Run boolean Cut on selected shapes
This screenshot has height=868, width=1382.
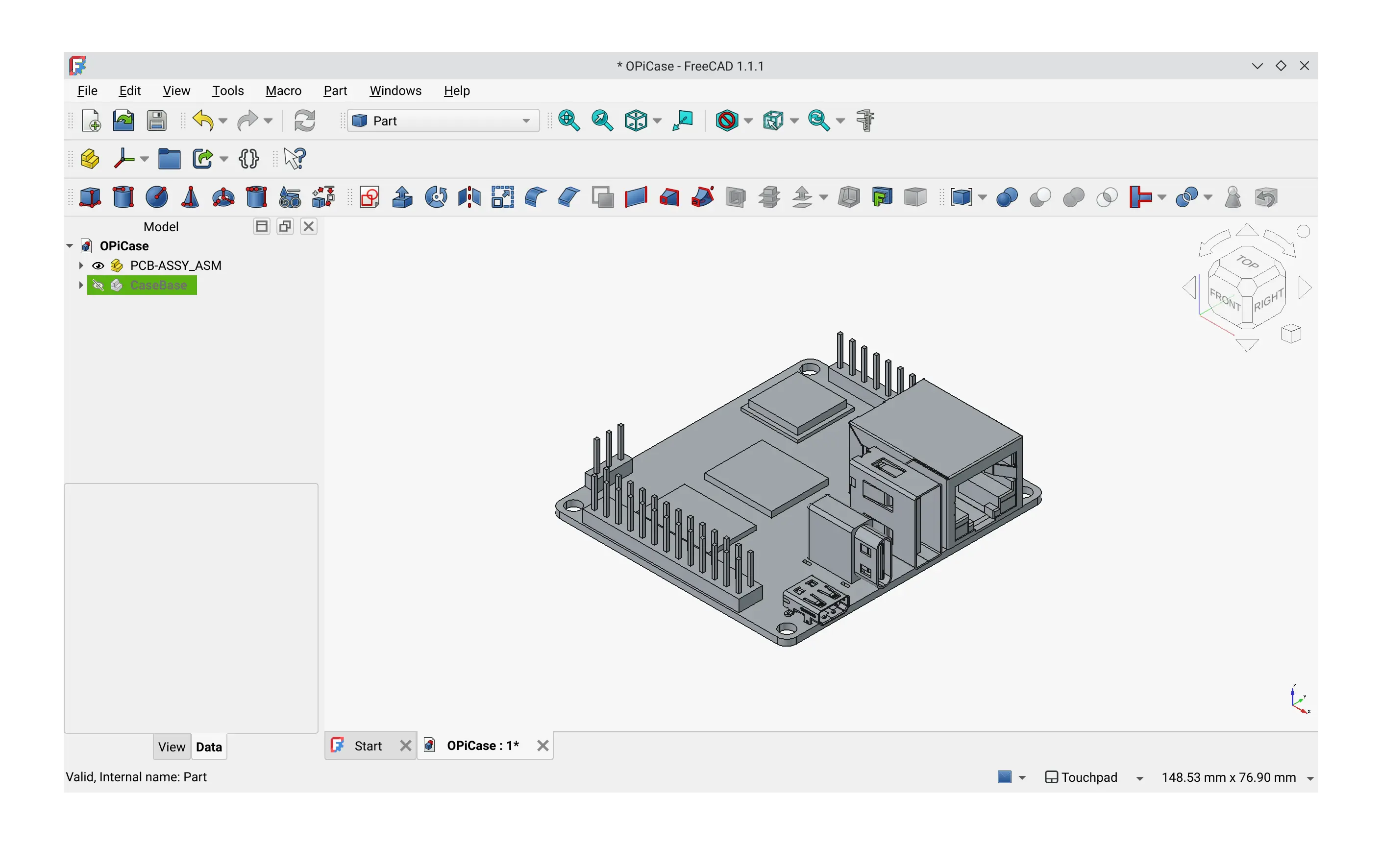pos(1040,197)
